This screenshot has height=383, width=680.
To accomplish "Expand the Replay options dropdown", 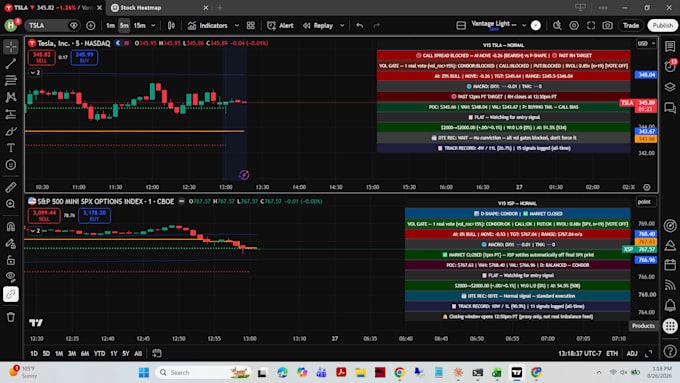I will tap(342, 26).
